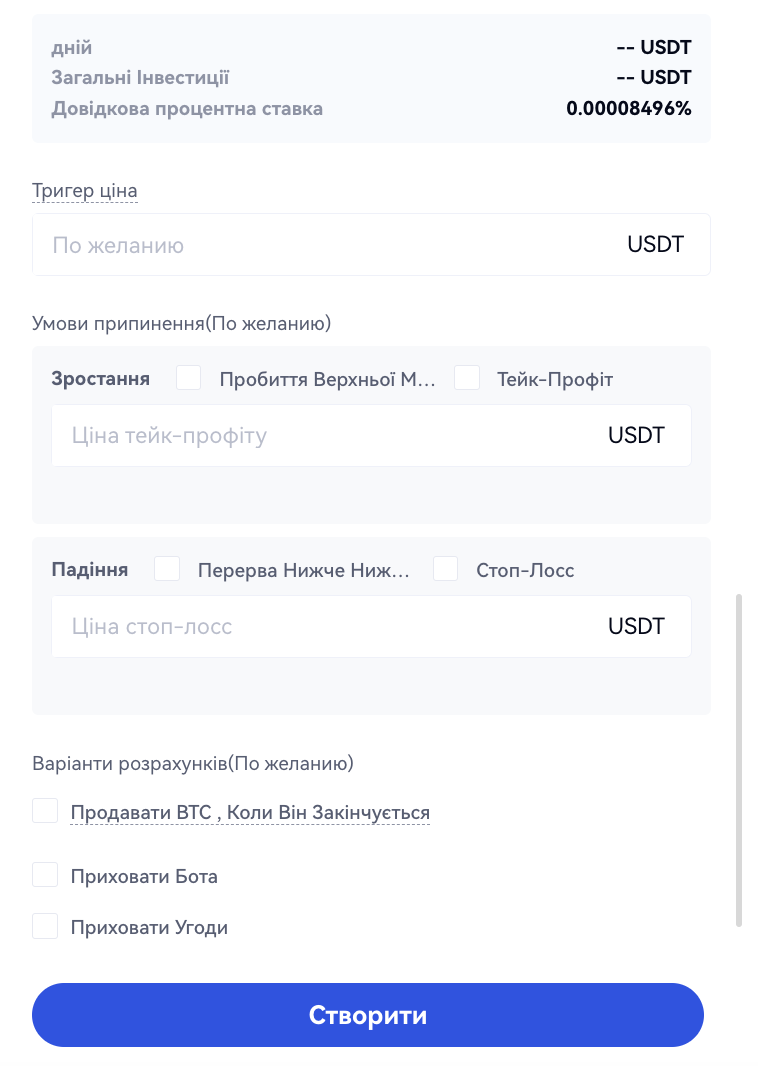Screen dimensions: 758x1066
Task: Click the Продавати BTC underlined label text
Action: pyautogui.click(x=250, y=812)
